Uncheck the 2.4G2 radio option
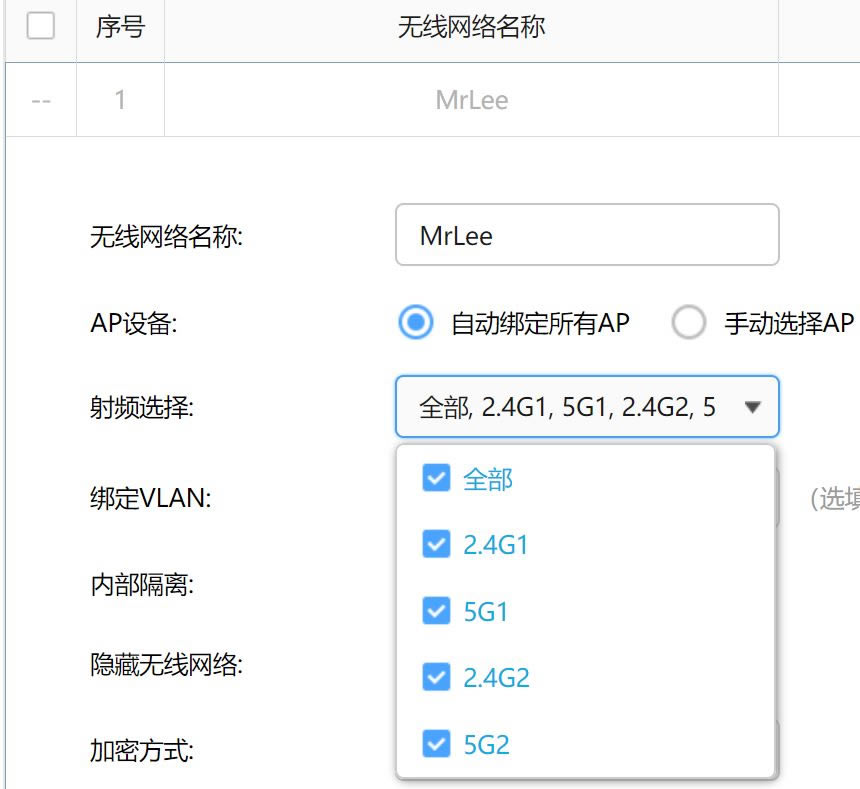Image resolution: width=860 pixels, height=789 pixels. 436,677
